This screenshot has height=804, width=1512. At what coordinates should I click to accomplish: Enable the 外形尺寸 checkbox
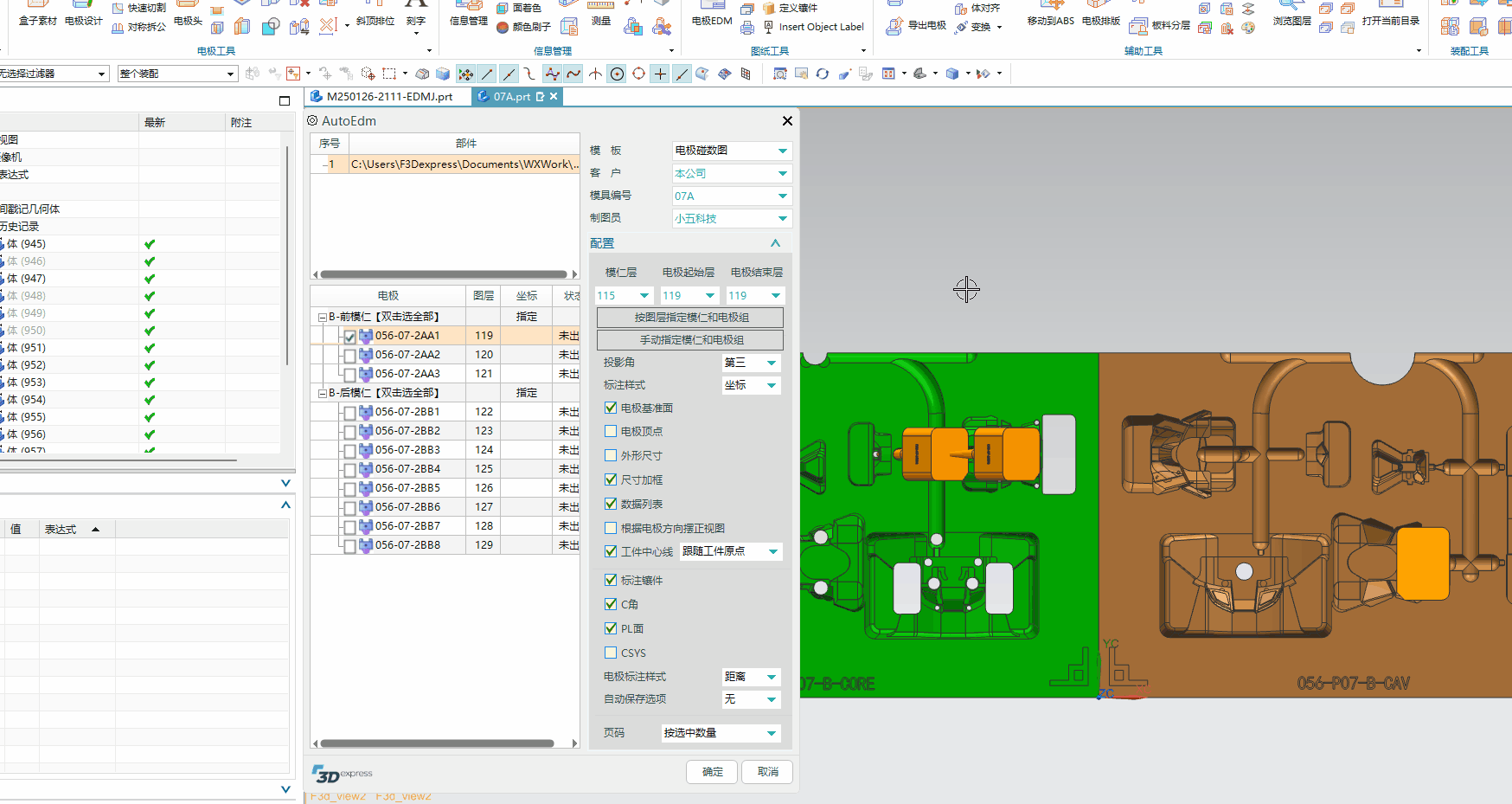611,455
